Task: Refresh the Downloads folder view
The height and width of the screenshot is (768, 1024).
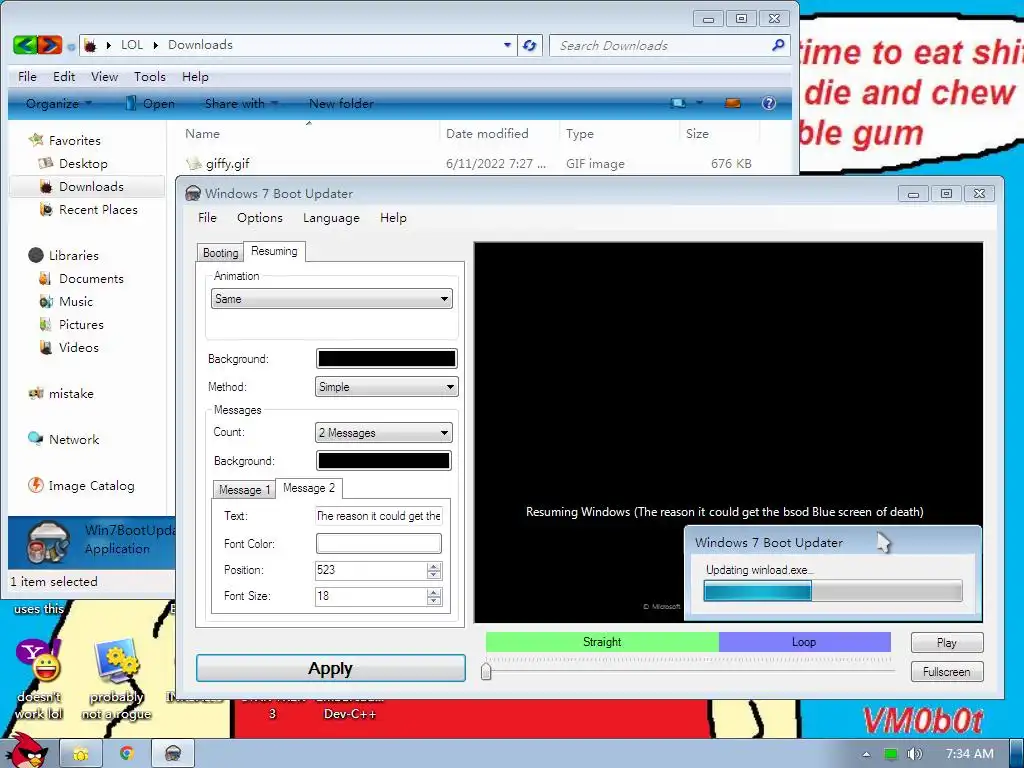Action: (530, 45)
